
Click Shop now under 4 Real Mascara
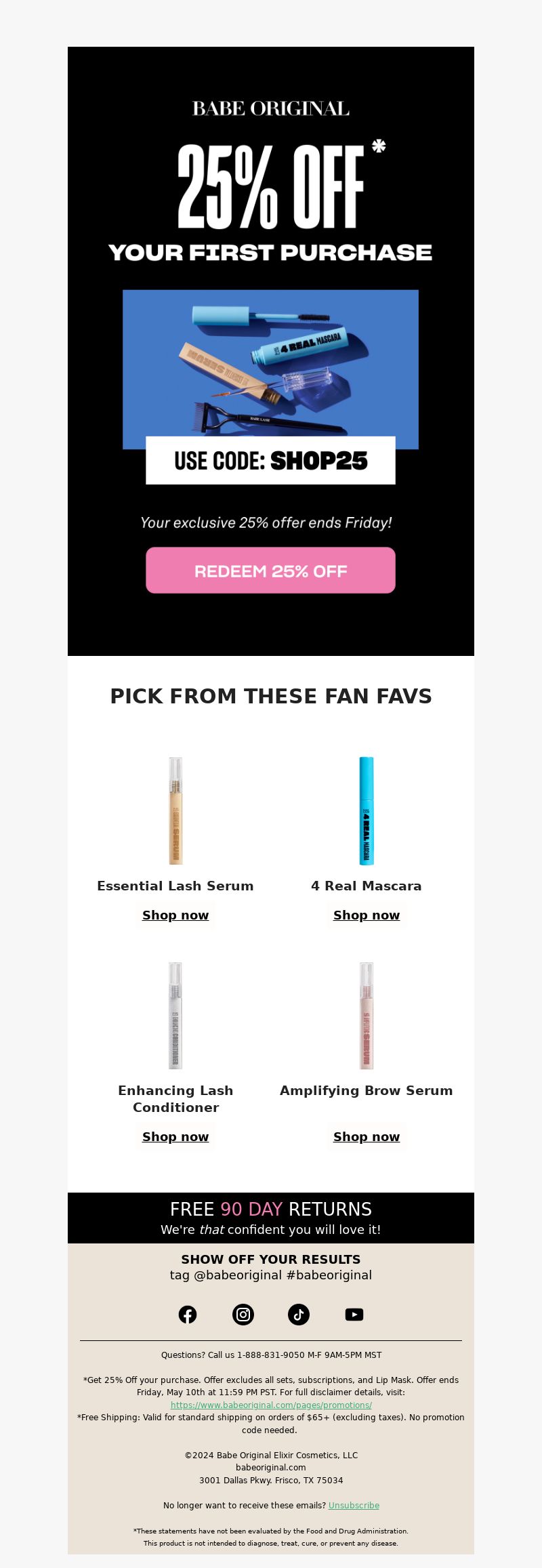pyautogui.click(x=367, y=915)
